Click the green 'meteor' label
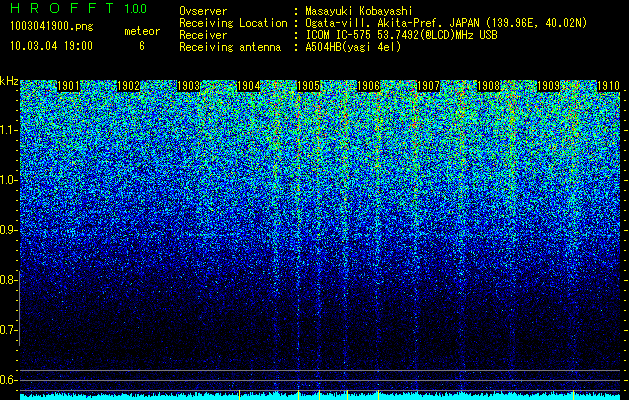 coord(142,31)
